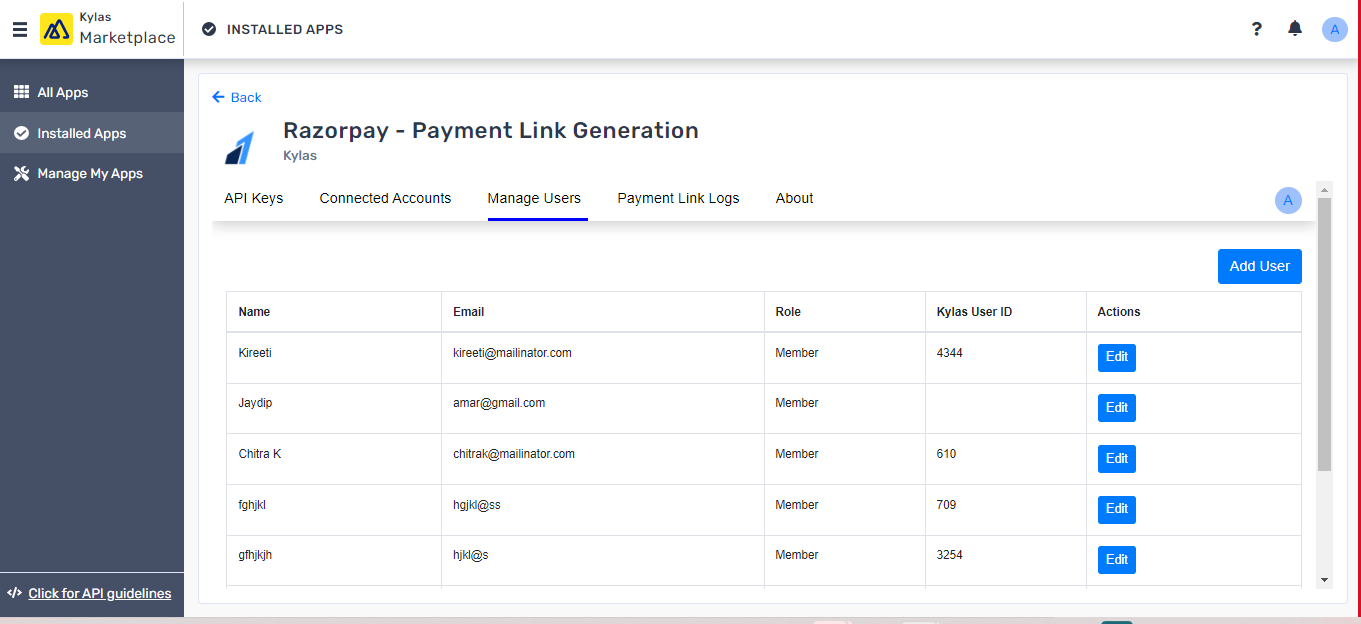Viewport: 1361px width, 624px height.
Task: Click the Manage My Apps tools icon
Action: (x=21, y=173)
